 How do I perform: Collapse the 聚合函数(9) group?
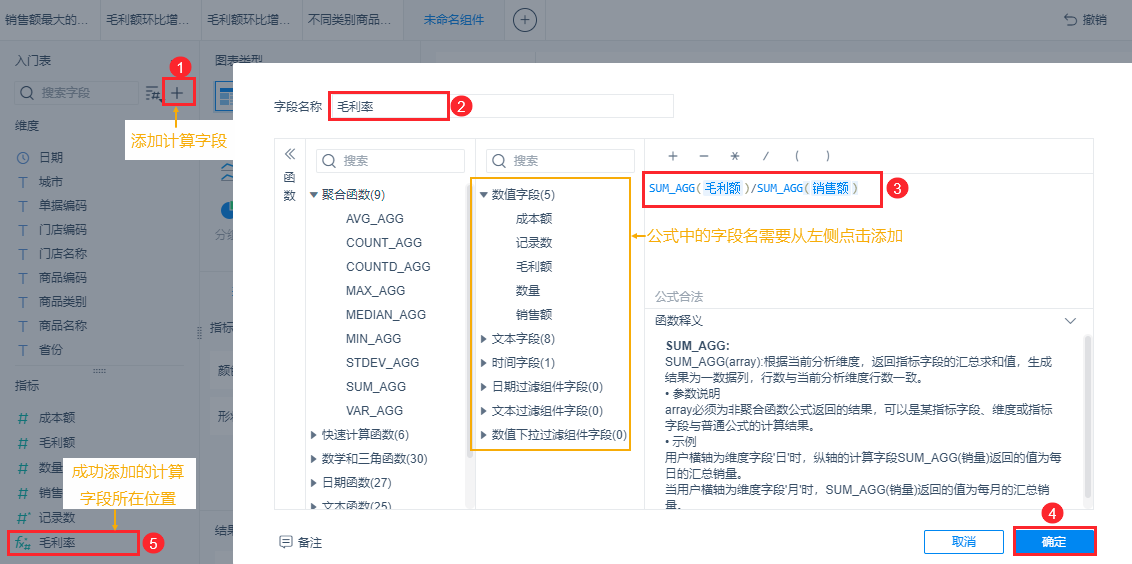tap(313, 194)
